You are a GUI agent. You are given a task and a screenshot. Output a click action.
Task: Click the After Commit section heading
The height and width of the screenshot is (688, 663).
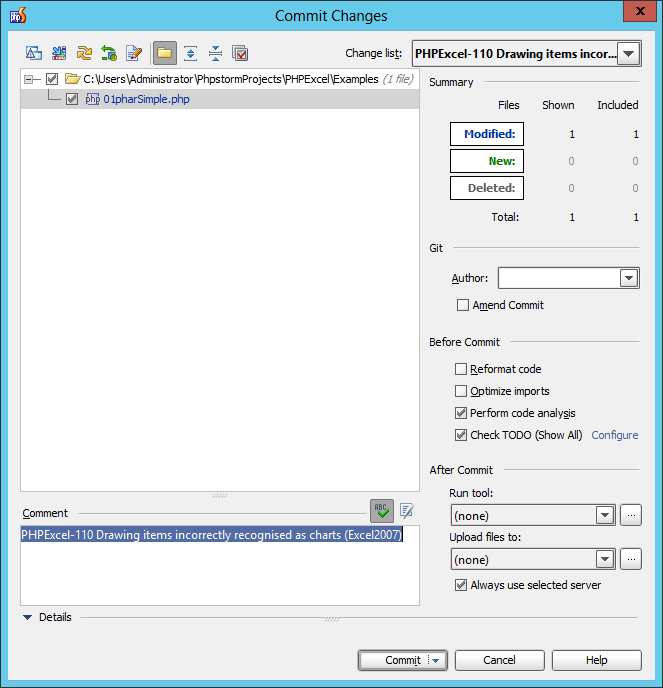[461, 470]
